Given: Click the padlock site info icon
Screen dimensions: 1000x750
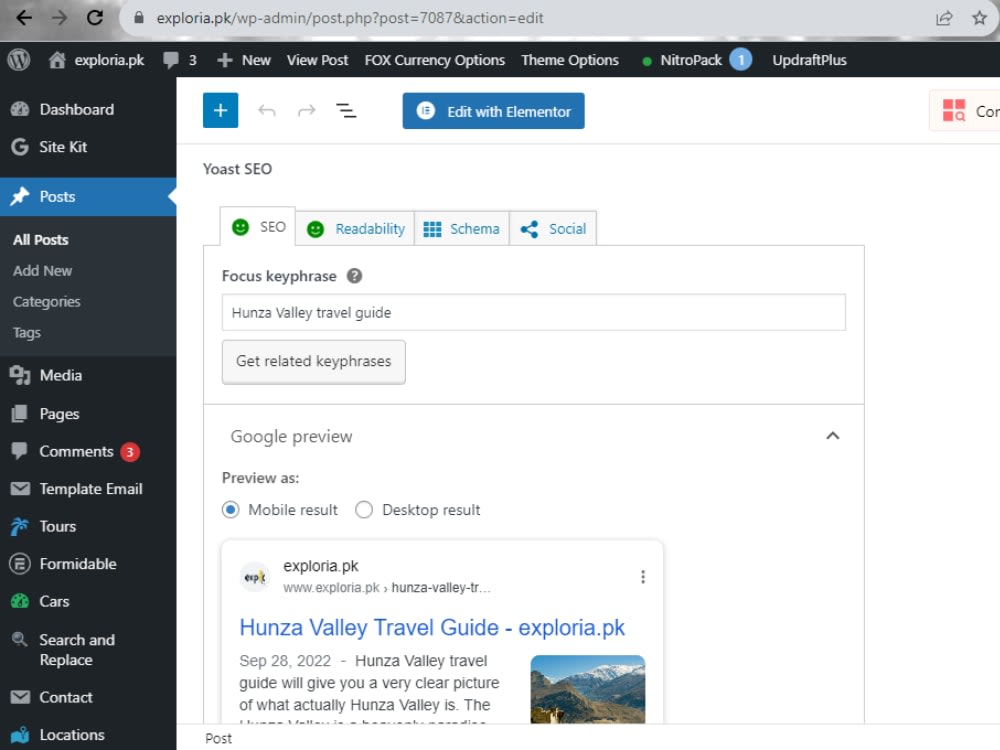Looking at the screenshot, I should coord(138,18).
